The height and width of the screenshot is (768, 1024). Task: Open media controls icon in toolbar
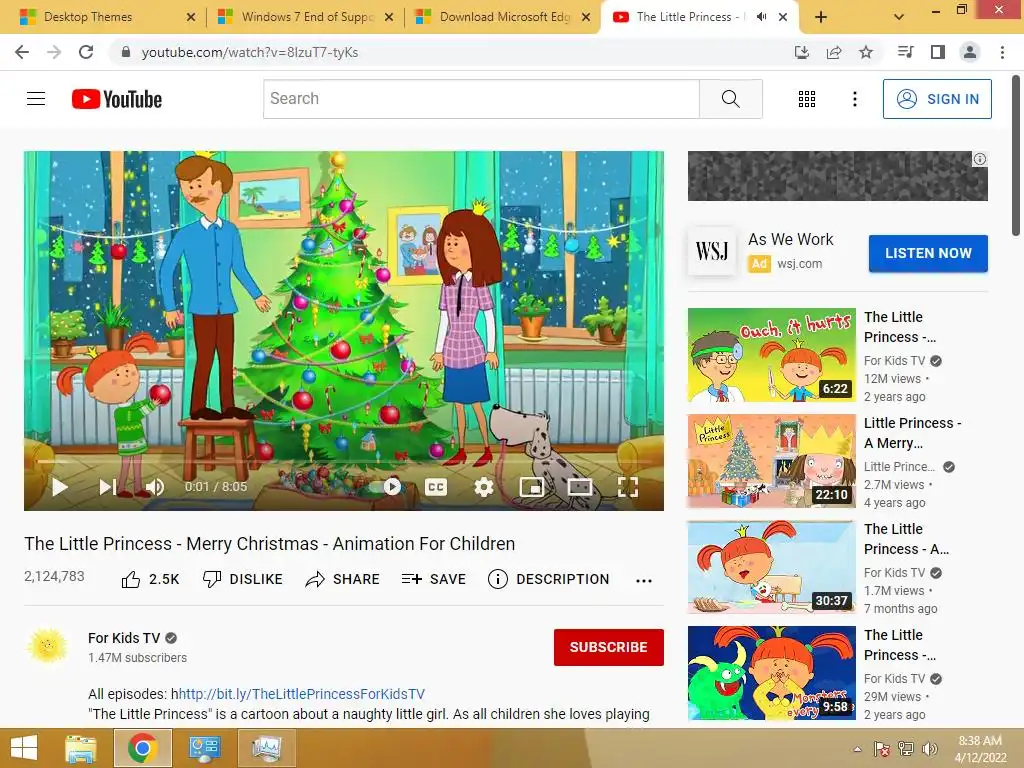tap(906, 52)
